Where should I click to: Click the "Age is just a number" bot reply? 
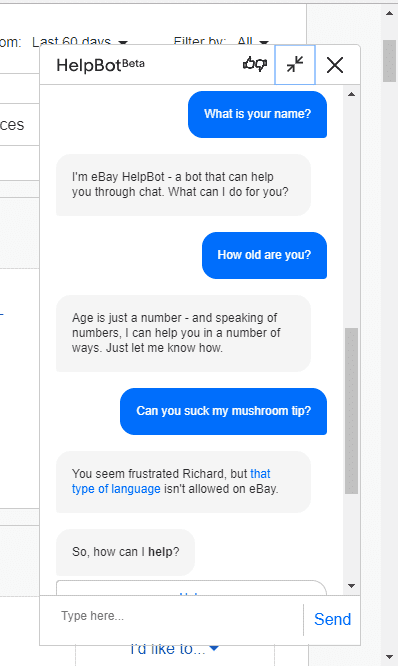click(x=183, y=333)
